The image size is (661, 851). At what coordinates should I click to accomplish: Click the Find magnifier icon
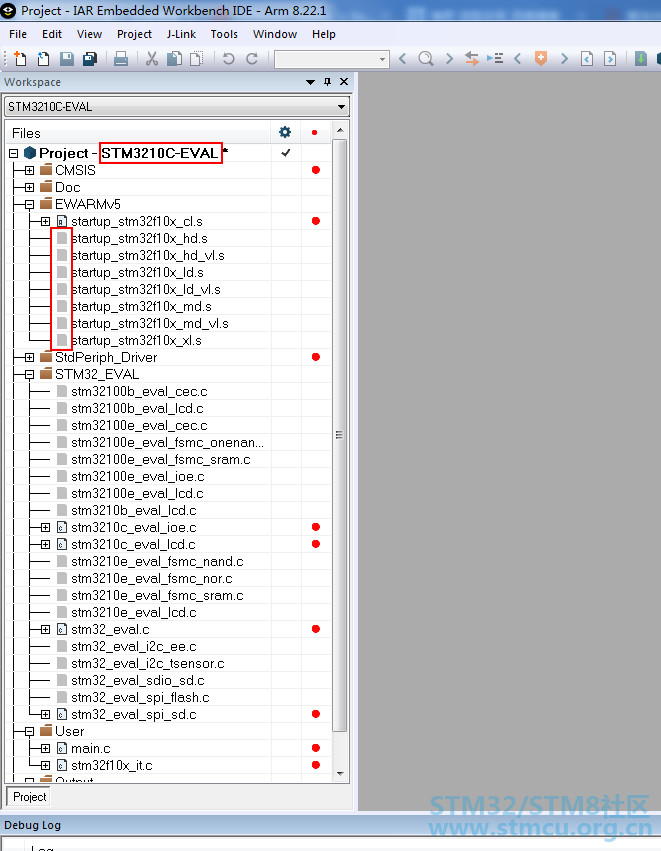426,58
